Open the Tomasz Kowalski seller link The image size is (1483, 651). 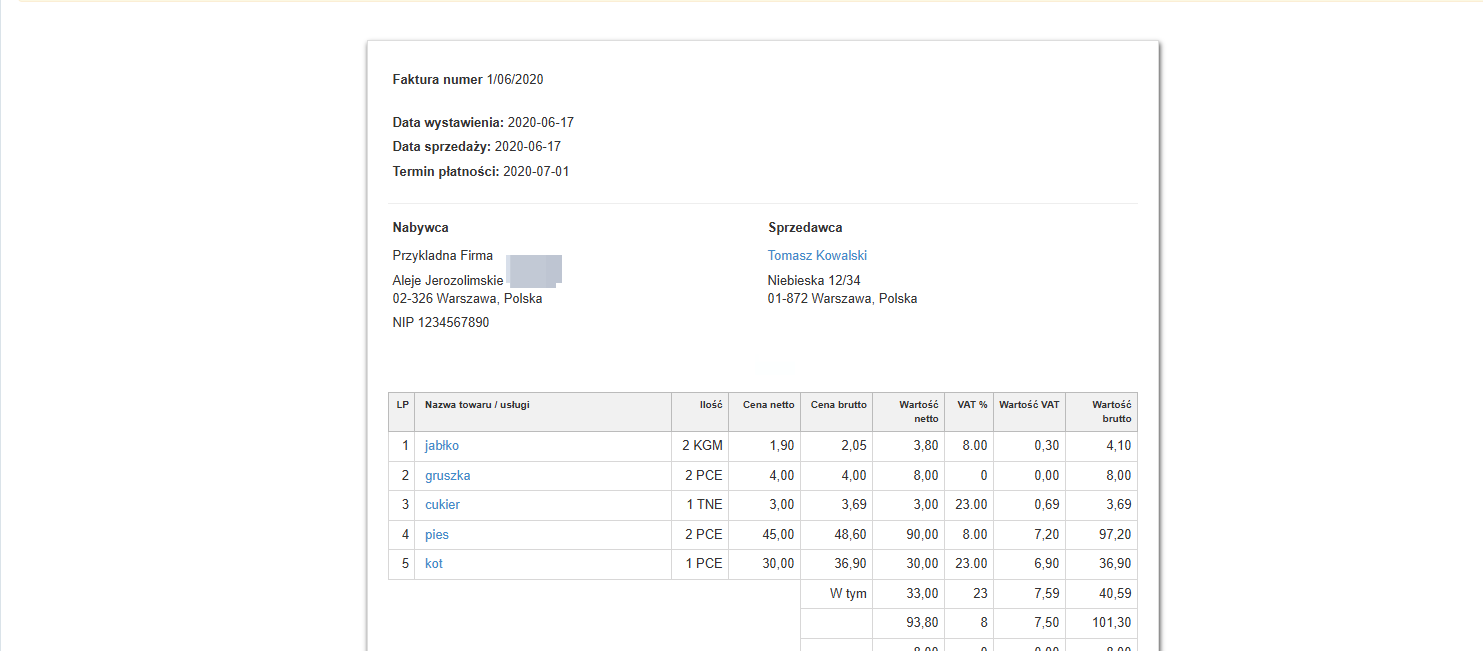pyautogui.click(x=817, y=256)
